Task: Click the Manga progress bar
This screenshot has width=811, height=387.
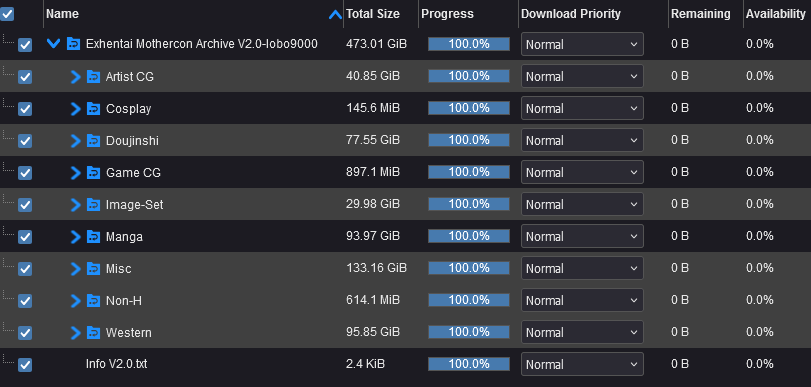Action: click(469, 236)
